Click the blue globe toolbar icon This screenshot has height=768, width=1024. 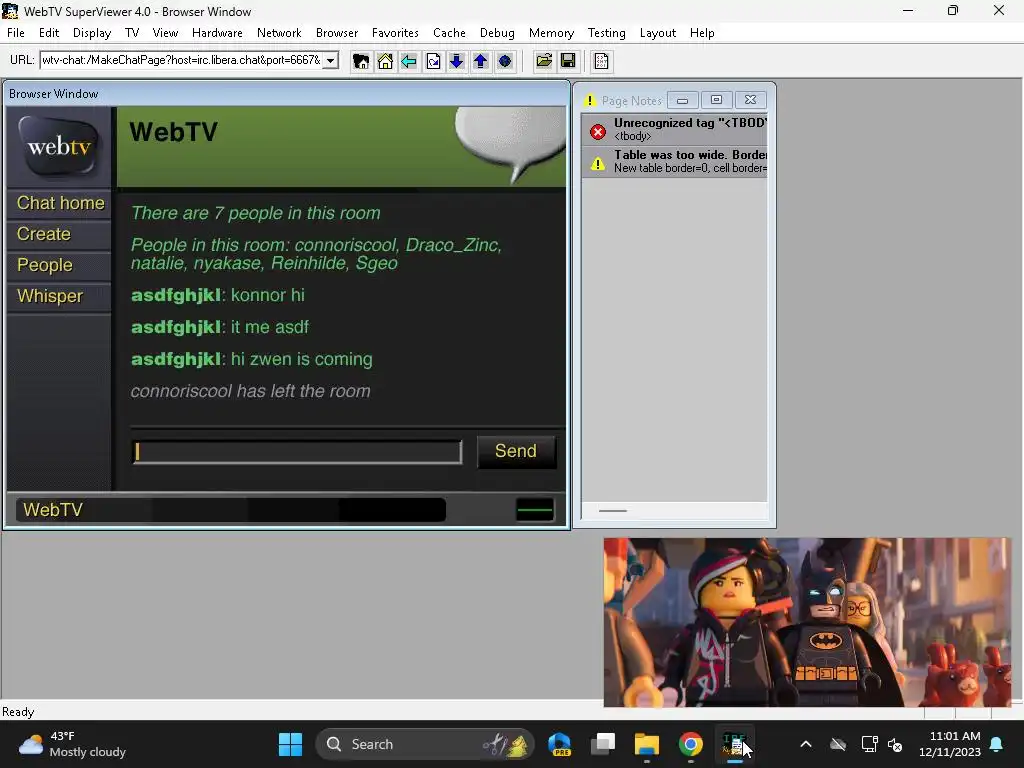point(505,61)
